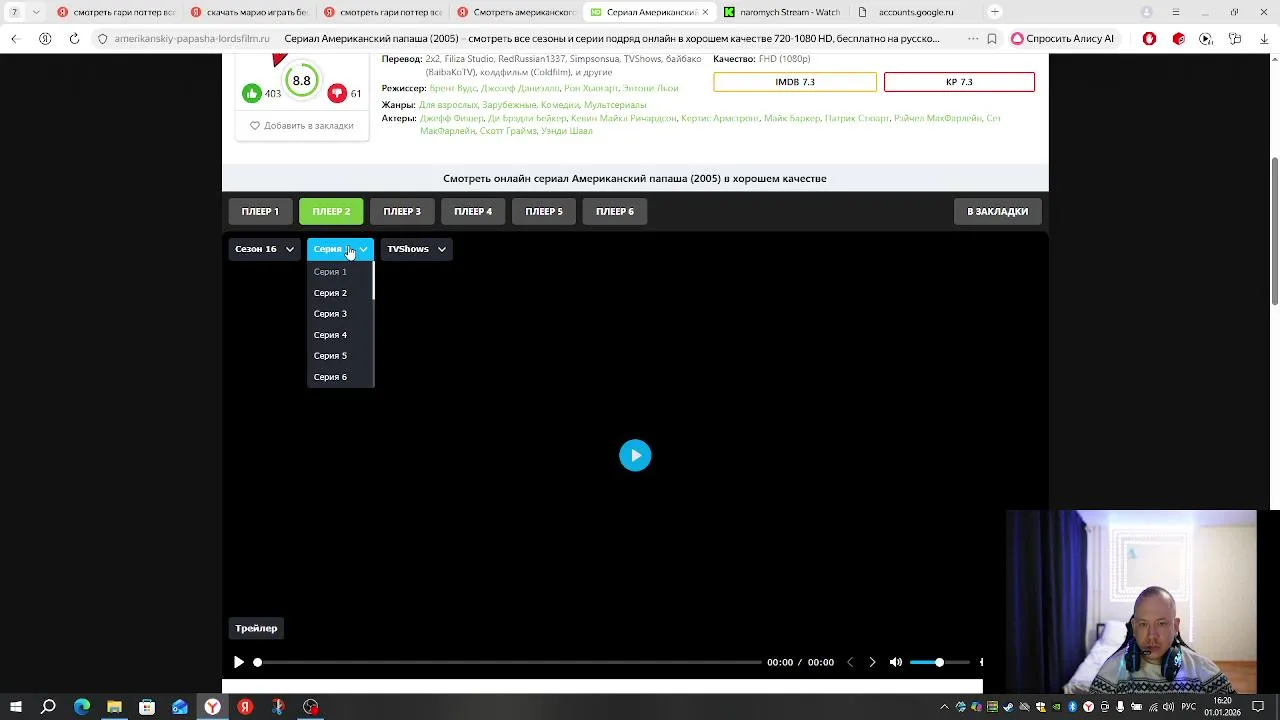1280x720 pixels.
Task: Click the heart icon beside Добавить в закладки
Action: click(255, 126)
